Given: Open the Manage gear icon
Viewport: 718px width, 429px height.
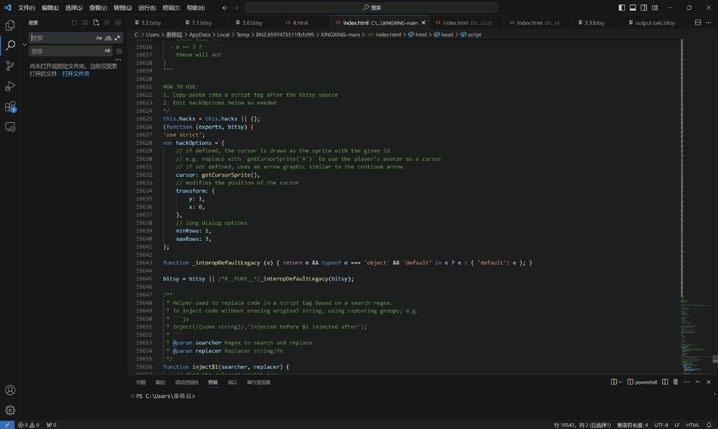Looking at the screenshot, I should coord(10,410).
